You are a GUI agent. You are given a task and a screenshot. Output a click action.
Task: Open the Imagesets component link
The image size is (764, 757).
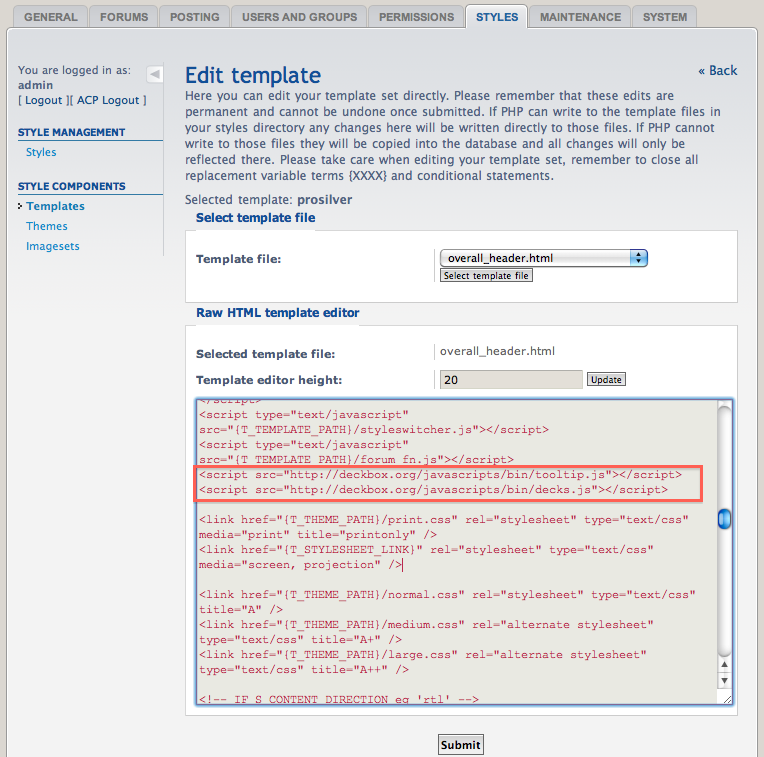[53, 246]
